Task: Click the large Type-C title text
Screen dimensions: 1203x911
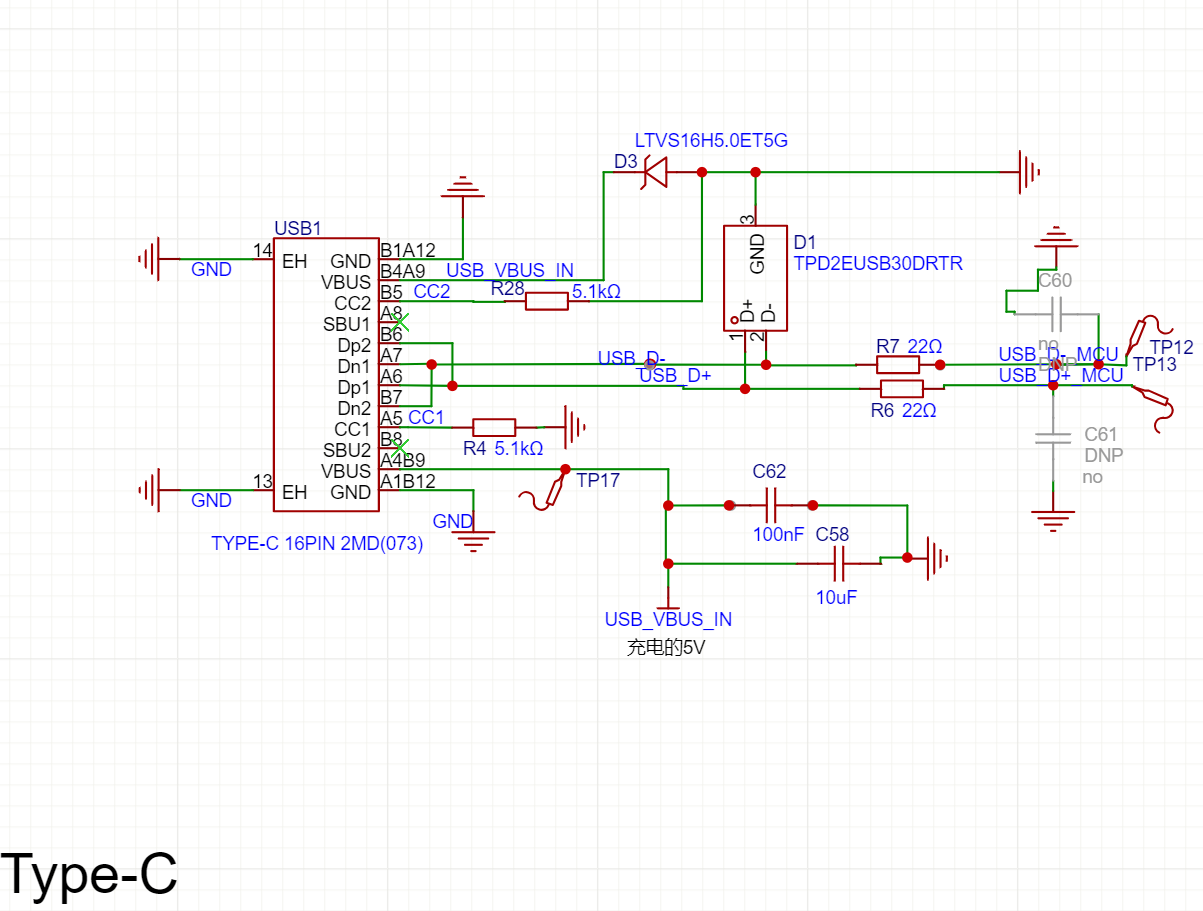Action: coord(89,873)
